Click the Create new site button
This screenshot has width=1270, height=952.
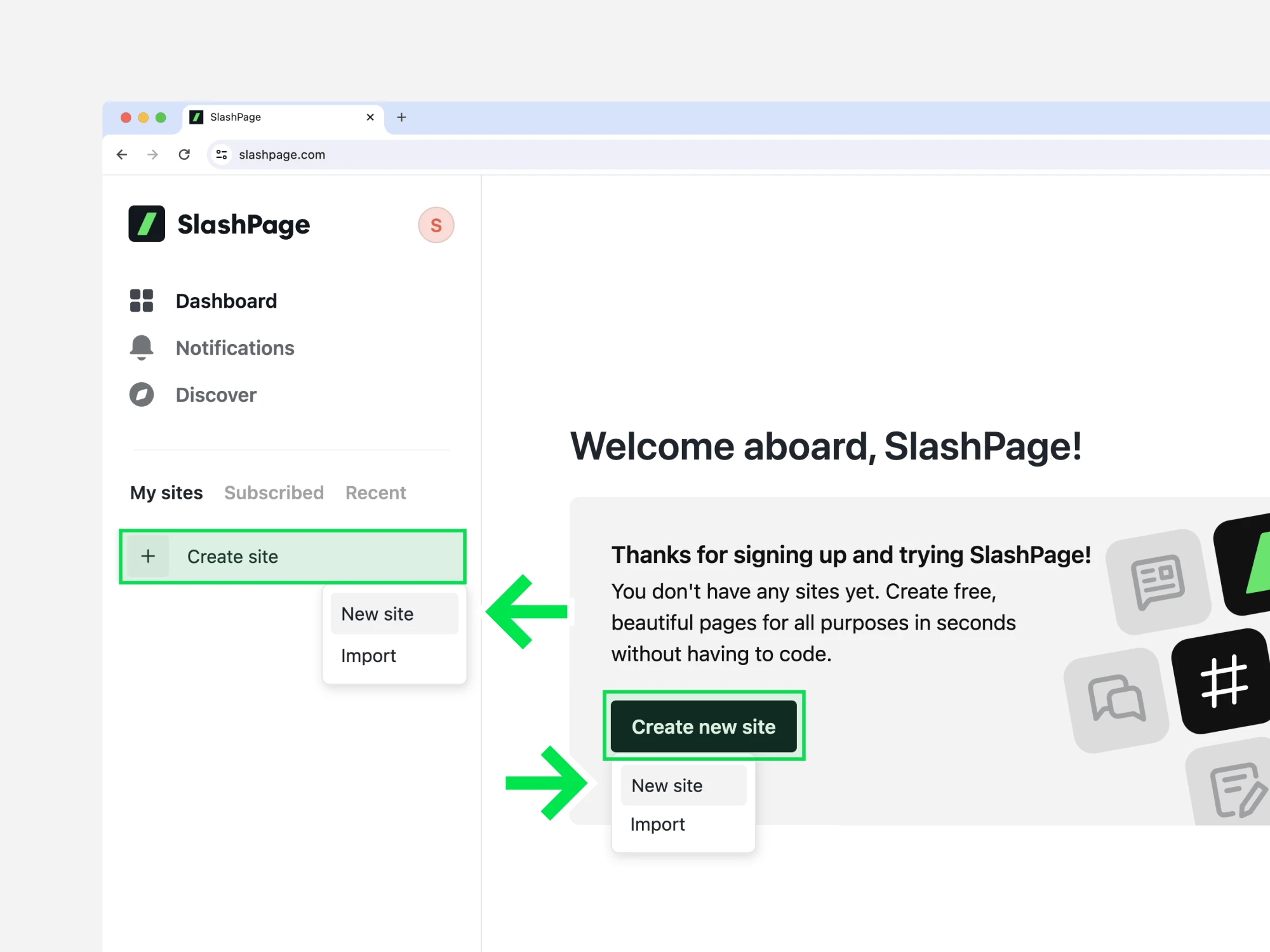pos(704,726)
